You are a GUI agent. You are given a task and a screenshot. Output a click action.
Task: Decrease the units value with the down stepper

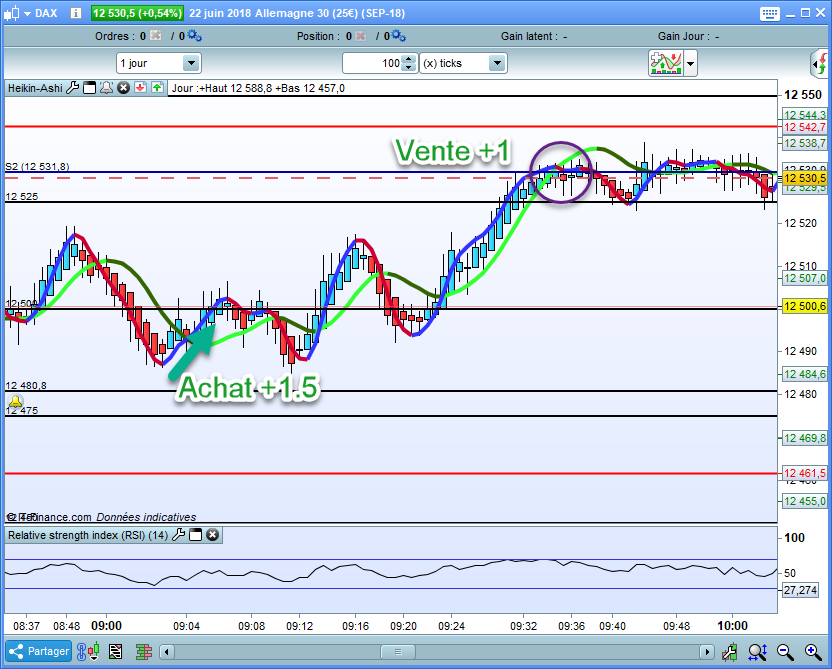[x=409, y=67]
